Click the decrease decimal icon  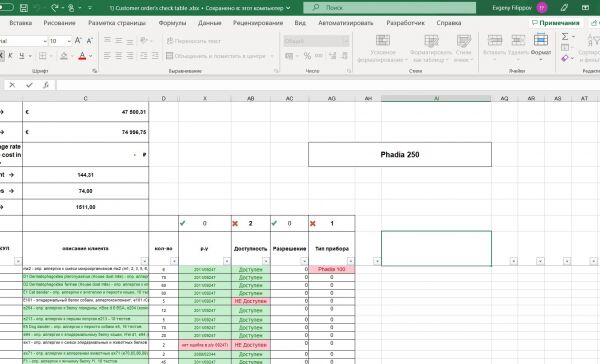pyautogui.click(x=344, y=56)
